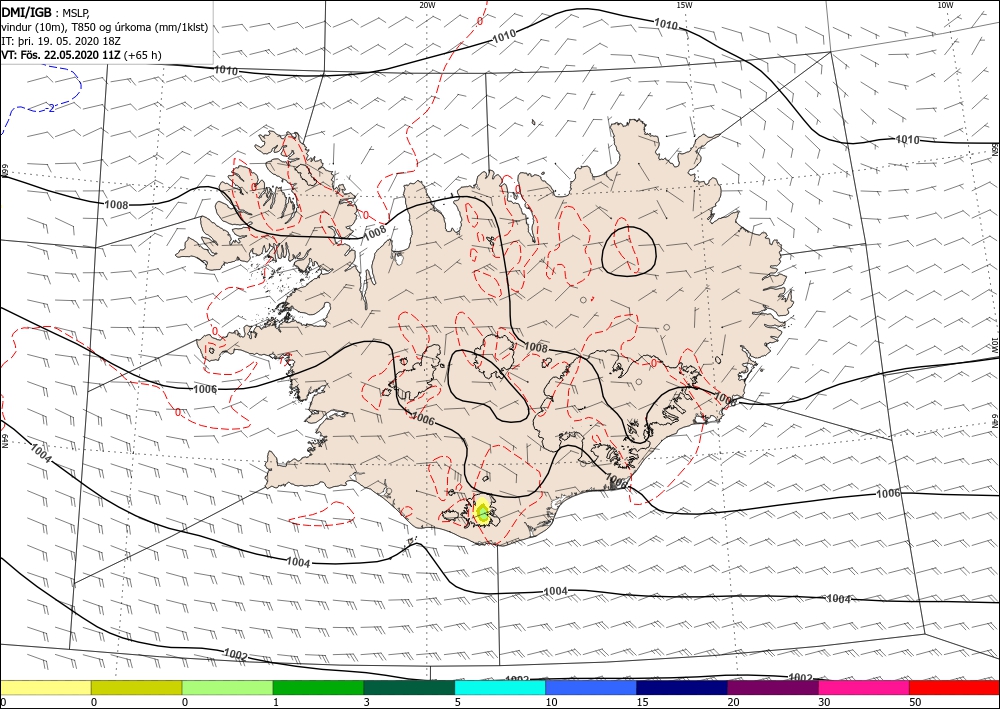Click the legend value "50"
The height and width of the screenshot is (709, 1000).
click(x=915, y=702)
